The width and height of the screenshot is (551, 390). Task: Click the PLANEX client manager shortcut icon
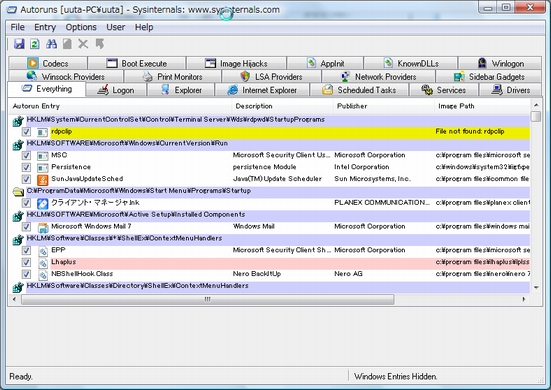click(43, 203)
